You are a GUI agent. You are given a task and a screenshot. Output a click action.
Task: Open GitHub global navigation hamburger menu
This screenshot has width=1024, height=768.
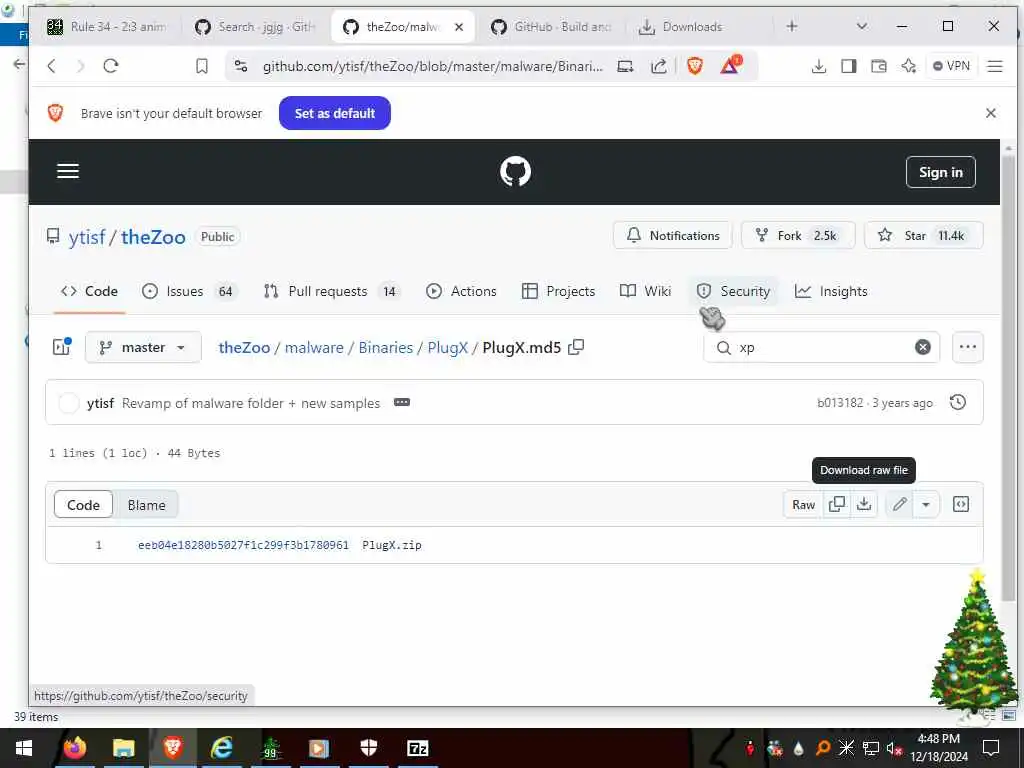68,171
